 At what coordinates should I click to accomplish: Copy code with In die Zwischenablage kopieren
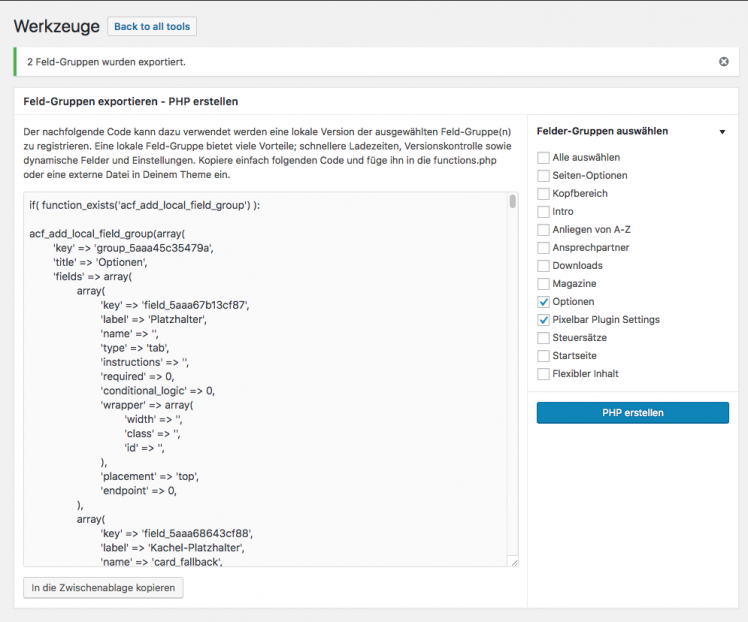click(103, 588)
